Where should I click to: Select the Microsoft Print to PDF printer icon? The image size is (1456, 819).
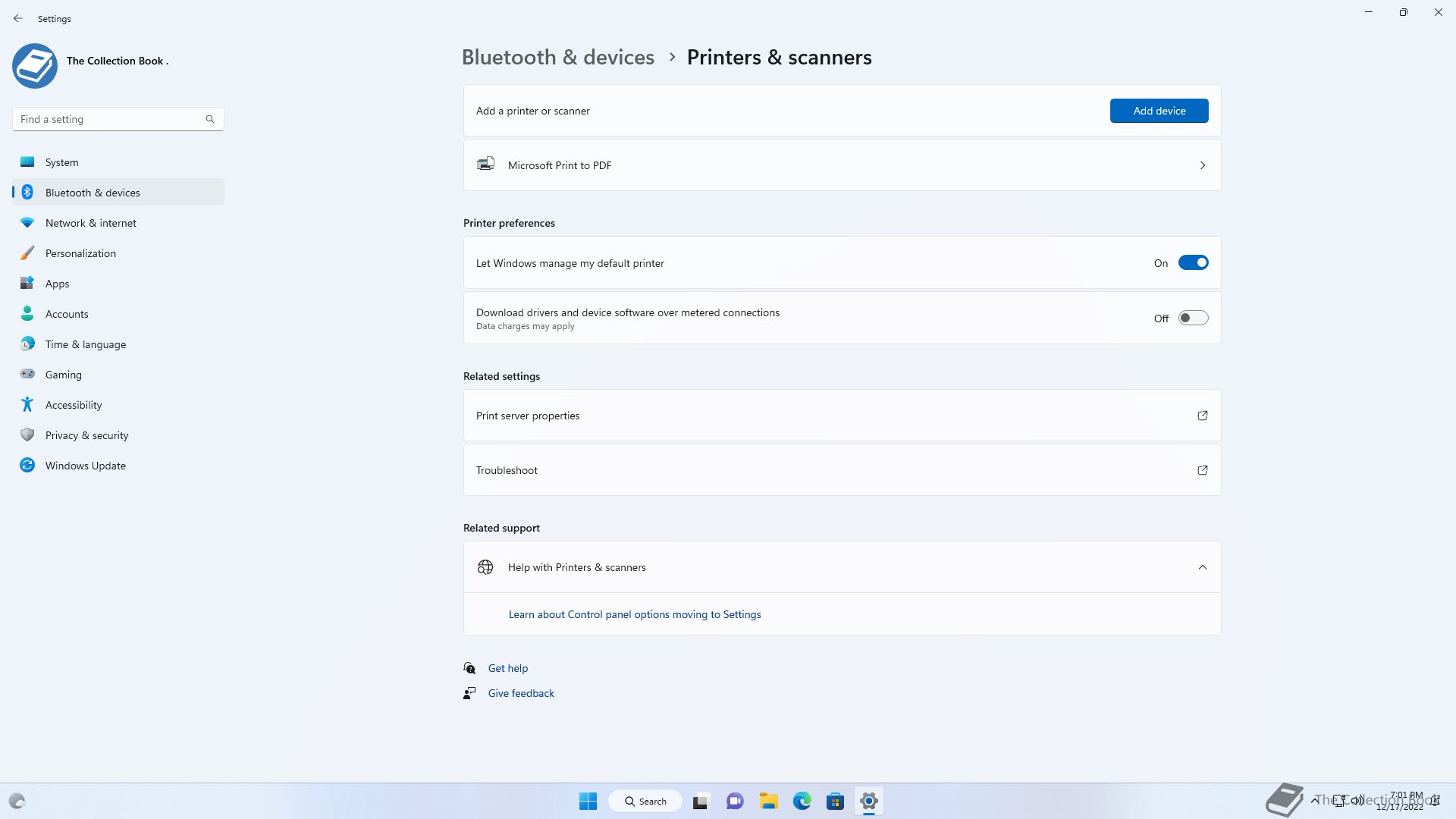click(485, 164)
